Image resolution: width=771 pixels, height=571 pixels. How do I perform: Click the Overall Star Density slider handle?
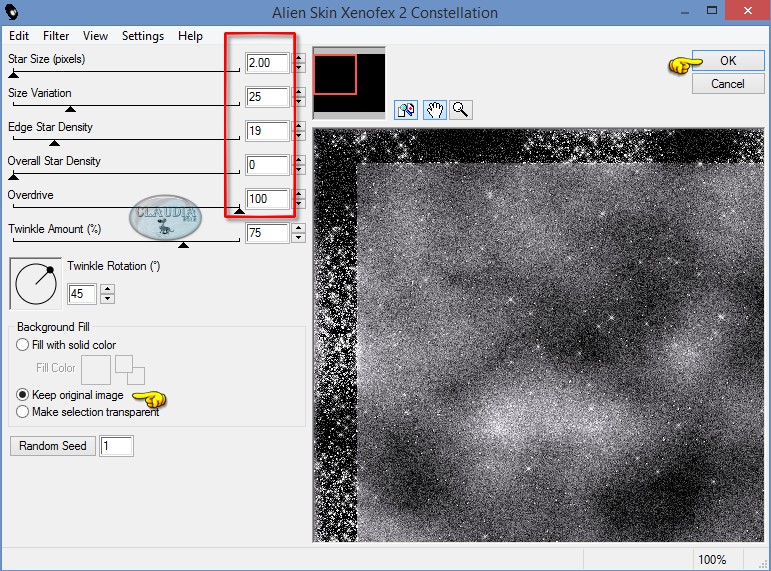[14, 176]
